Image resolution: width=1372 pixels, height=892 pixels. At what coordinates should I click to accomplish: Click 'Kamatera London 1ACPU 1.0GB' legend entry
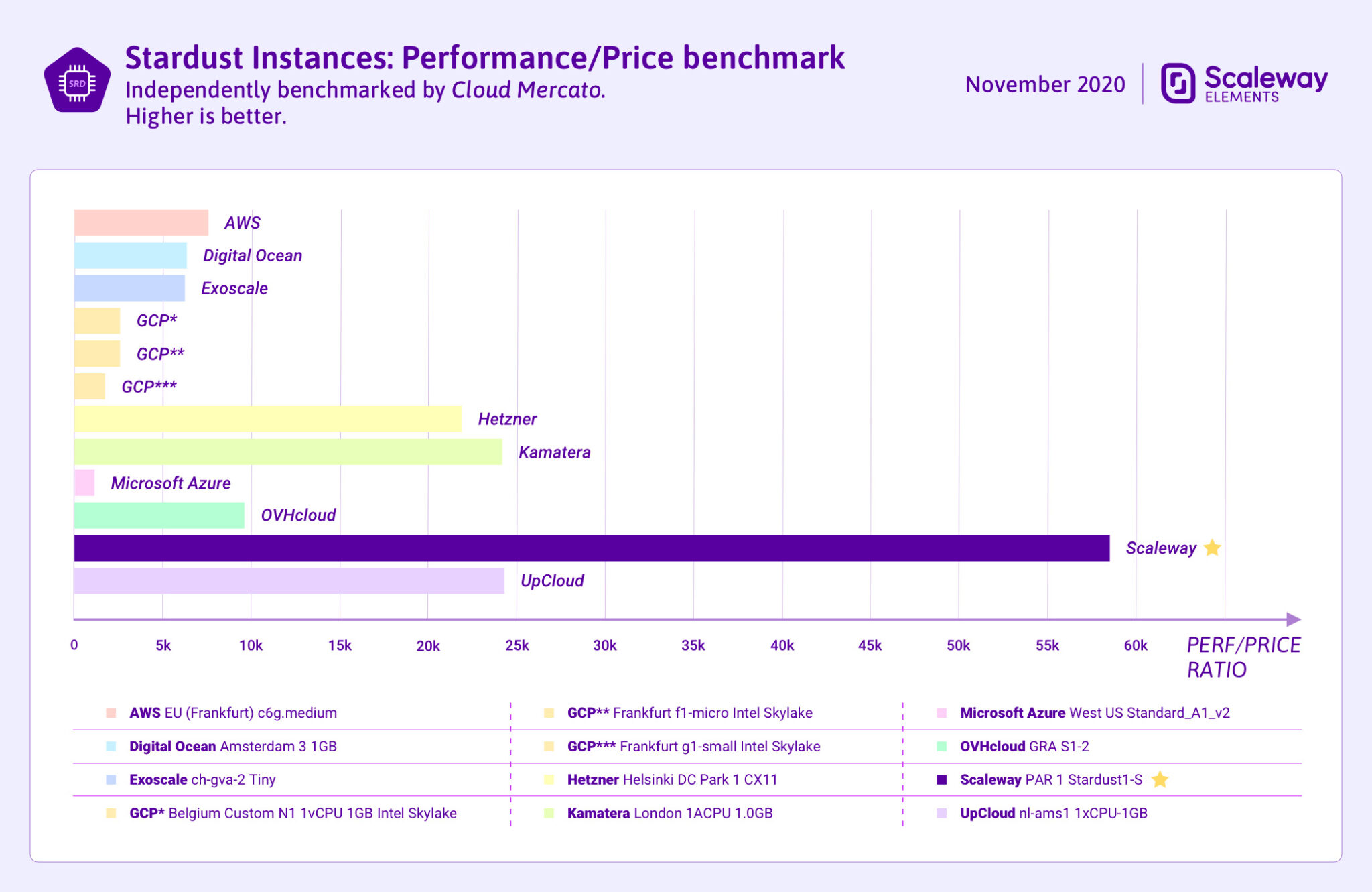click(x=670, y=813)
